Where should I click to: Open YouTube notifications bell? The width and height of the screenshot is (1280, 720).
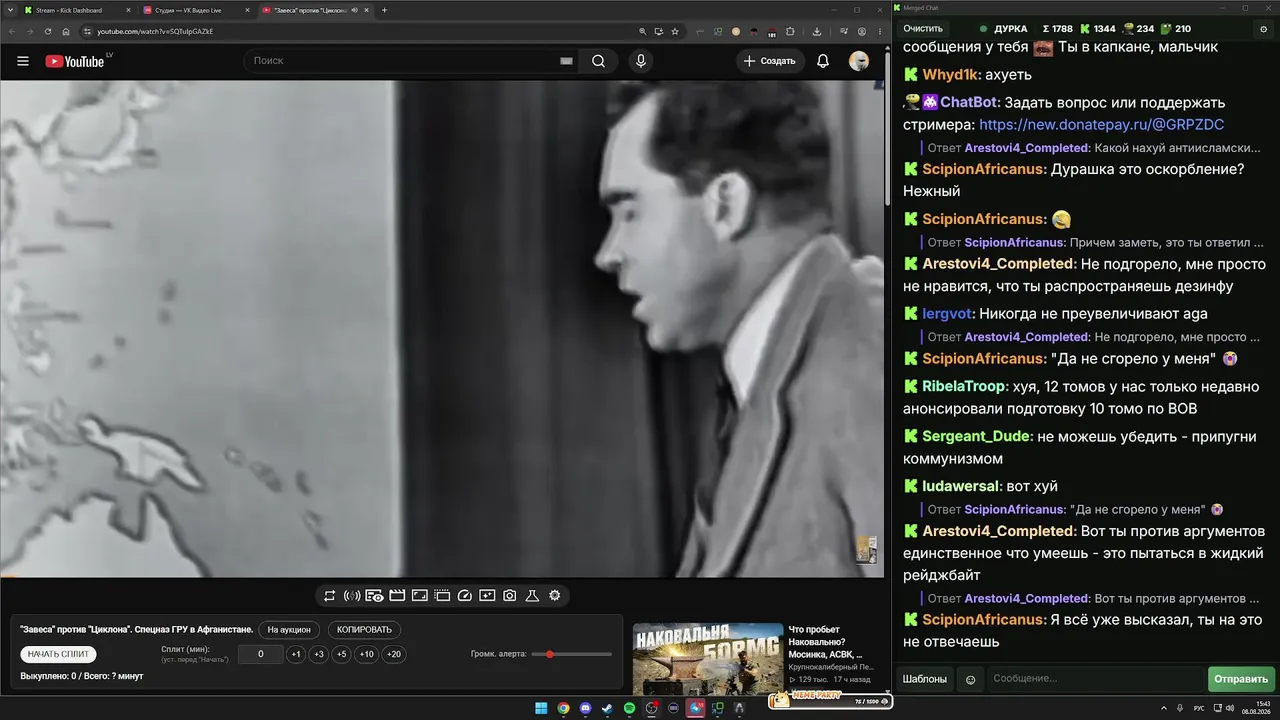(823, 61)
